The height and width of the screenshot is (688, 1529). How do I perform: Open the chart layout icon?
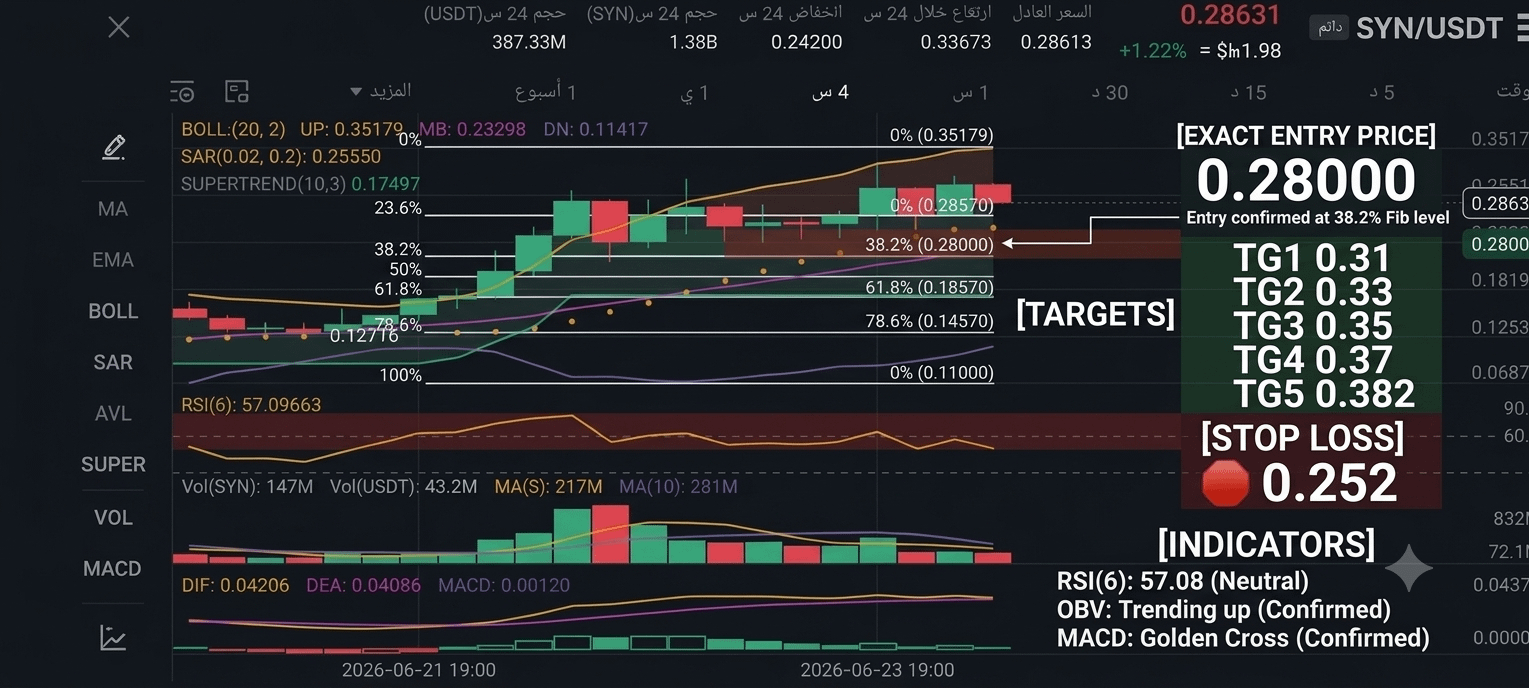pos(237,92)
